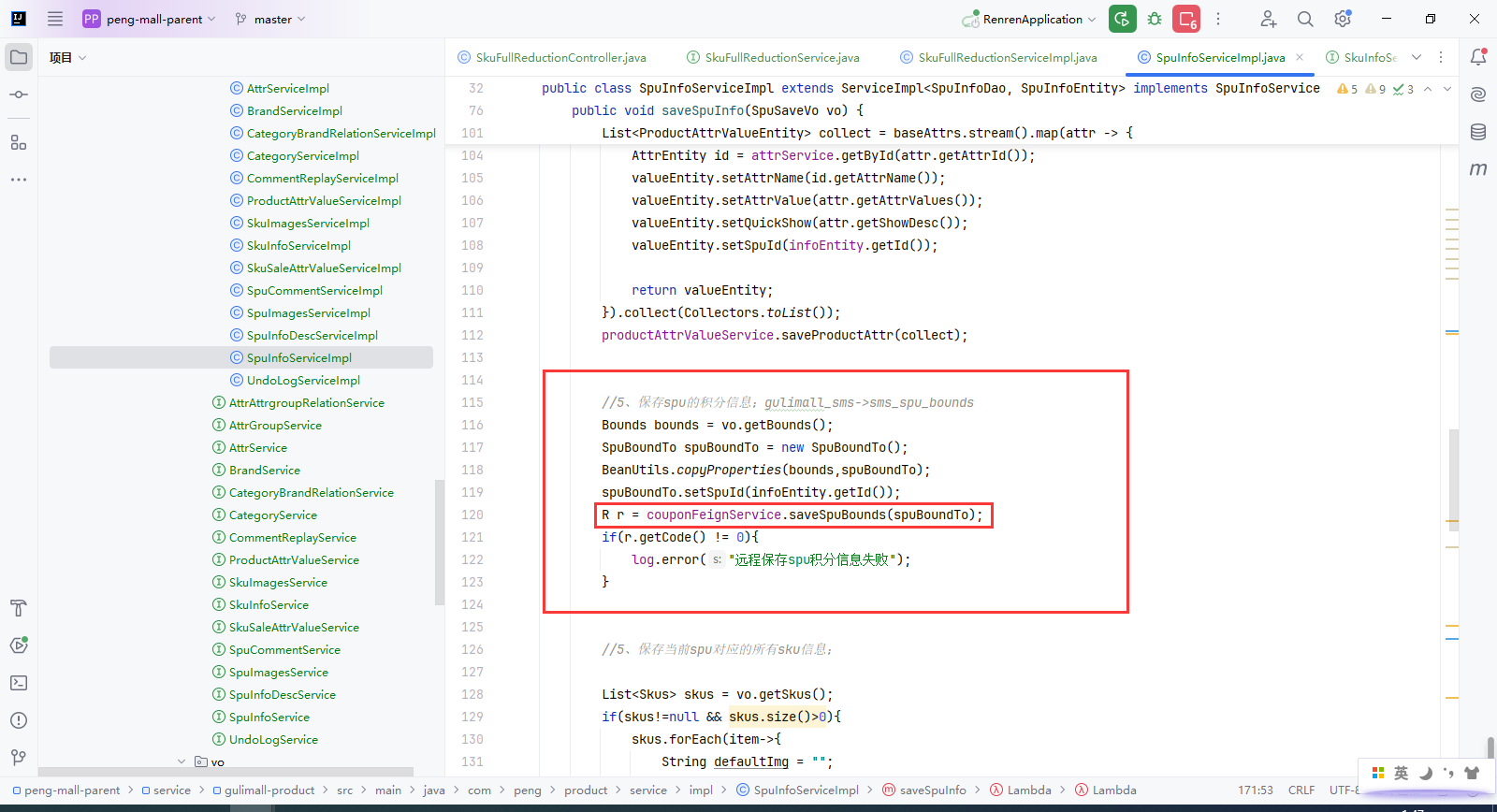Show hidden editor tabs dropdown

click(x=1417, y=57)
